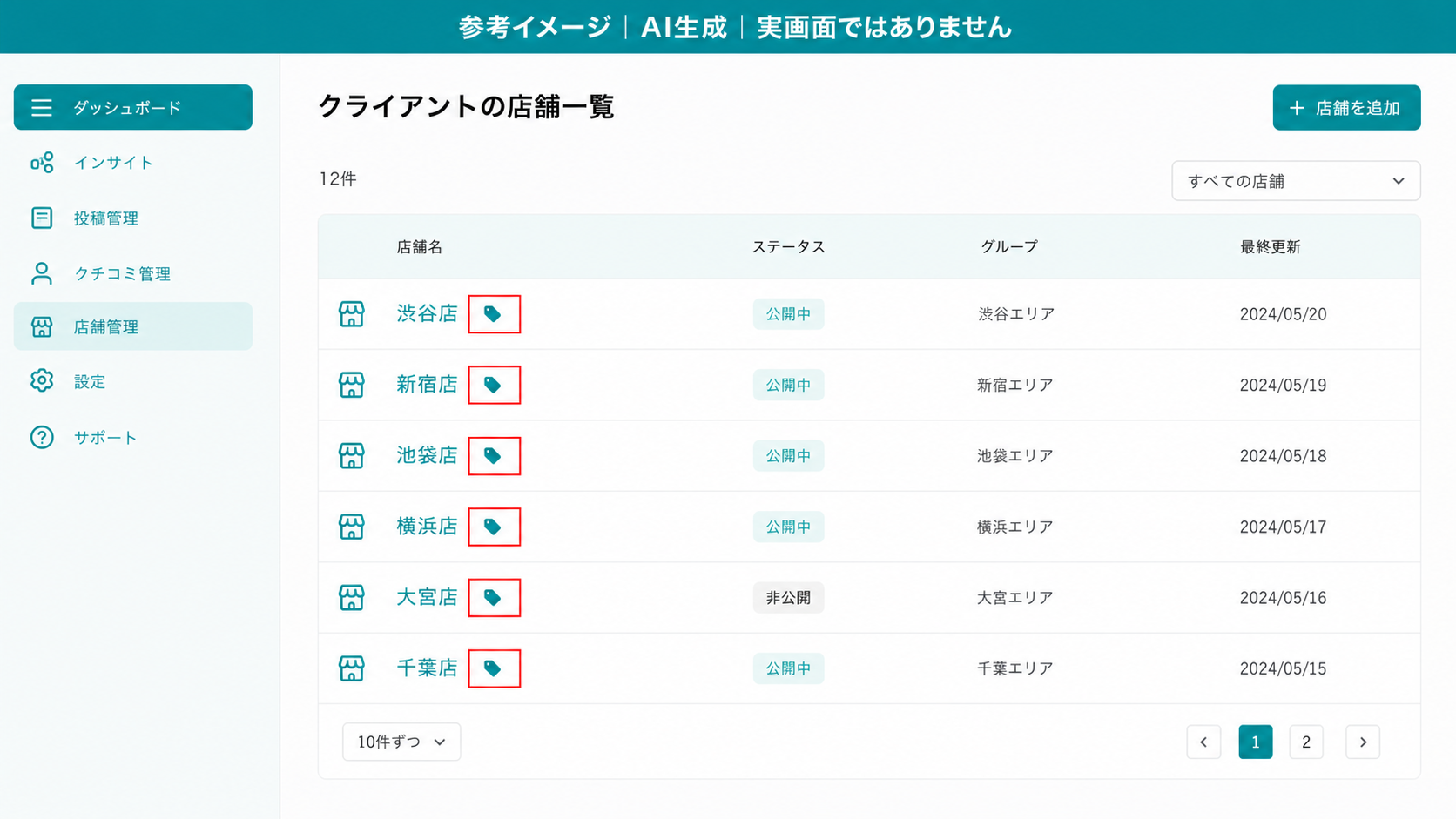Viewport: 1456px width, 819px height.
Task: Click the plus icon on 店舗を追加
Action: click(1297, 108)
